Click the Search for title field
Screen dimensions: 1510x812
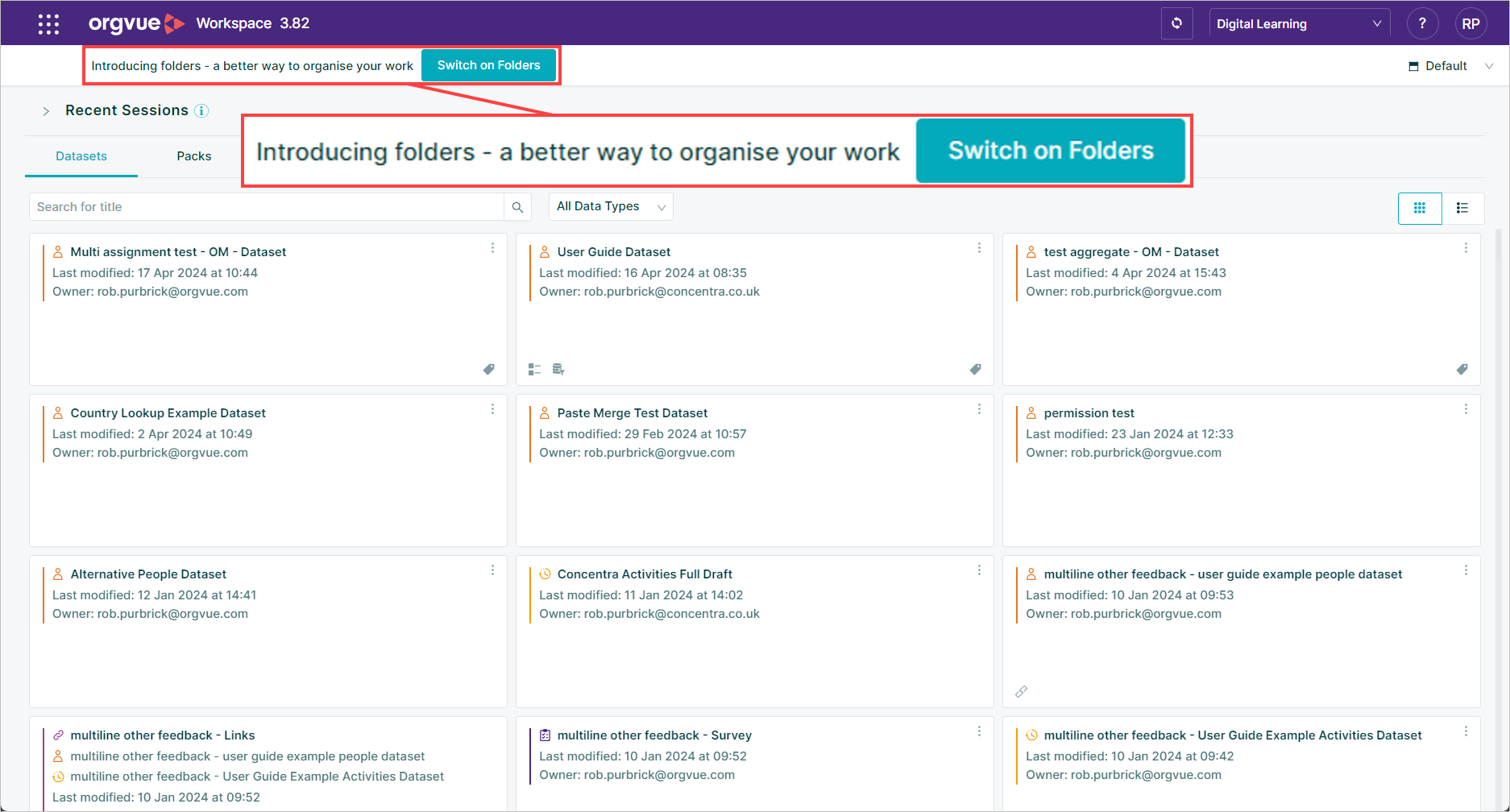(267, 207)
